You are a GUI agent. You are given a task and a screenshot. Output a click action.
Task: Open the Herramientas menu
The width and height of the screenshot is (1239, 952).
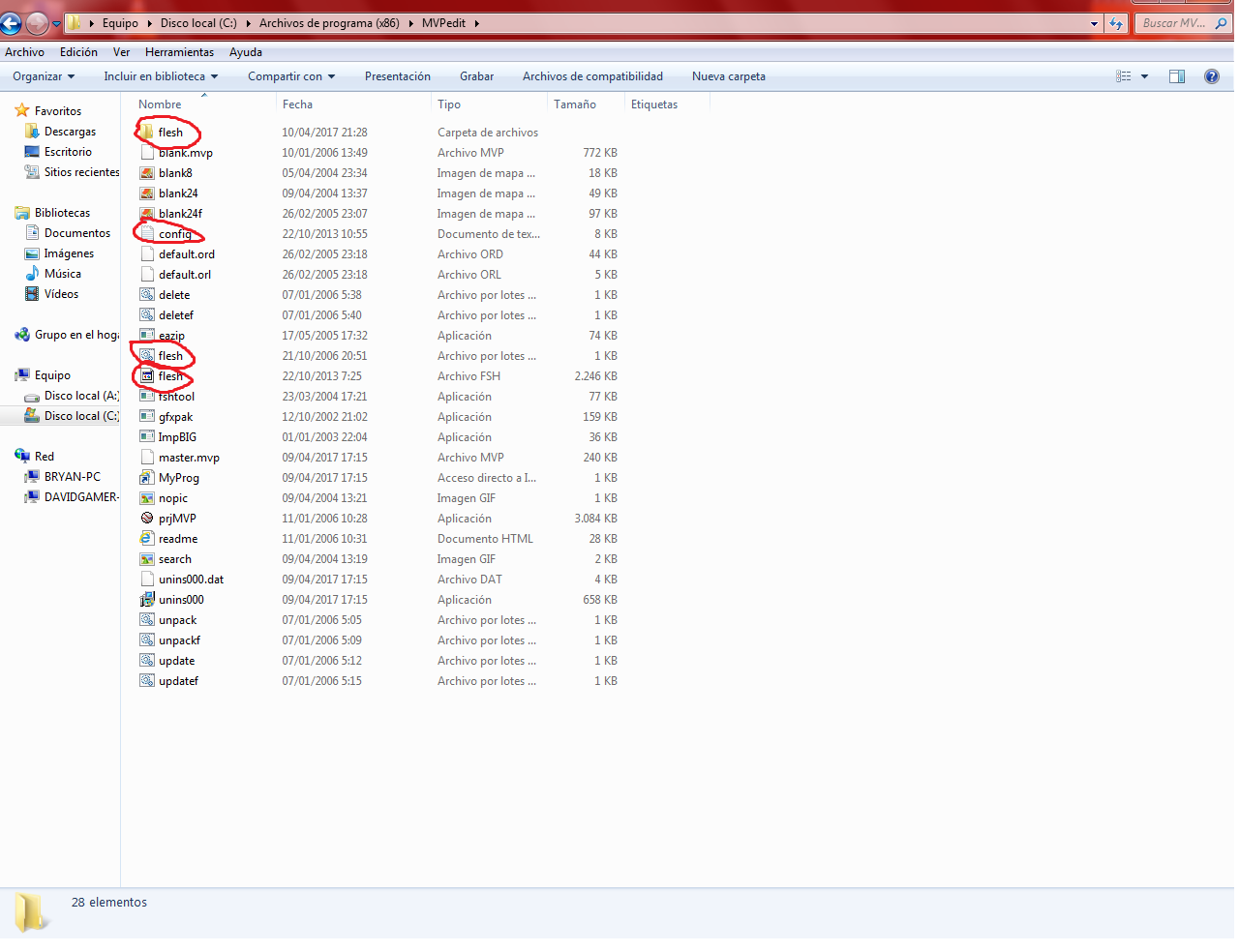click(x=179, y=52)
